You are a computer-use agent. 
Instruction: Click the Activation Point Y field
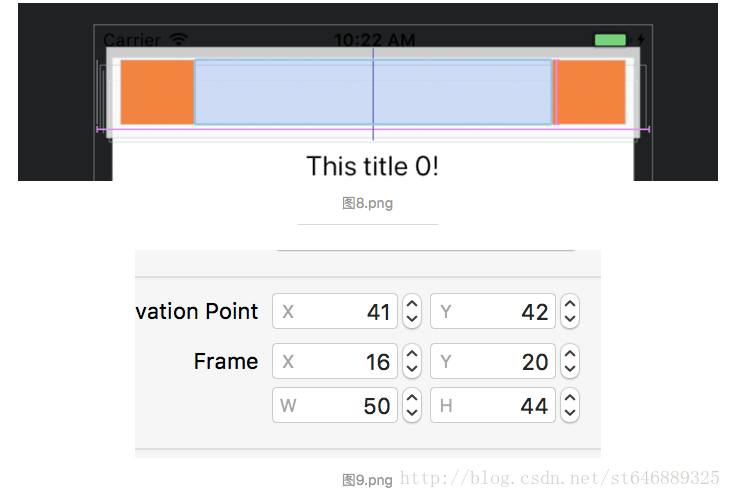pyautogui.click(x=493, y=311)
